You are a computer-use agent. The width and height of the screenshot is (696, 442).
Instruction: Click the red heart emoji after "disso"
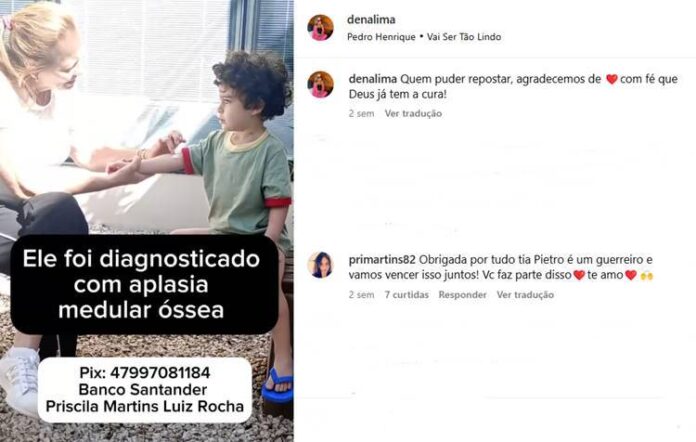579,275
